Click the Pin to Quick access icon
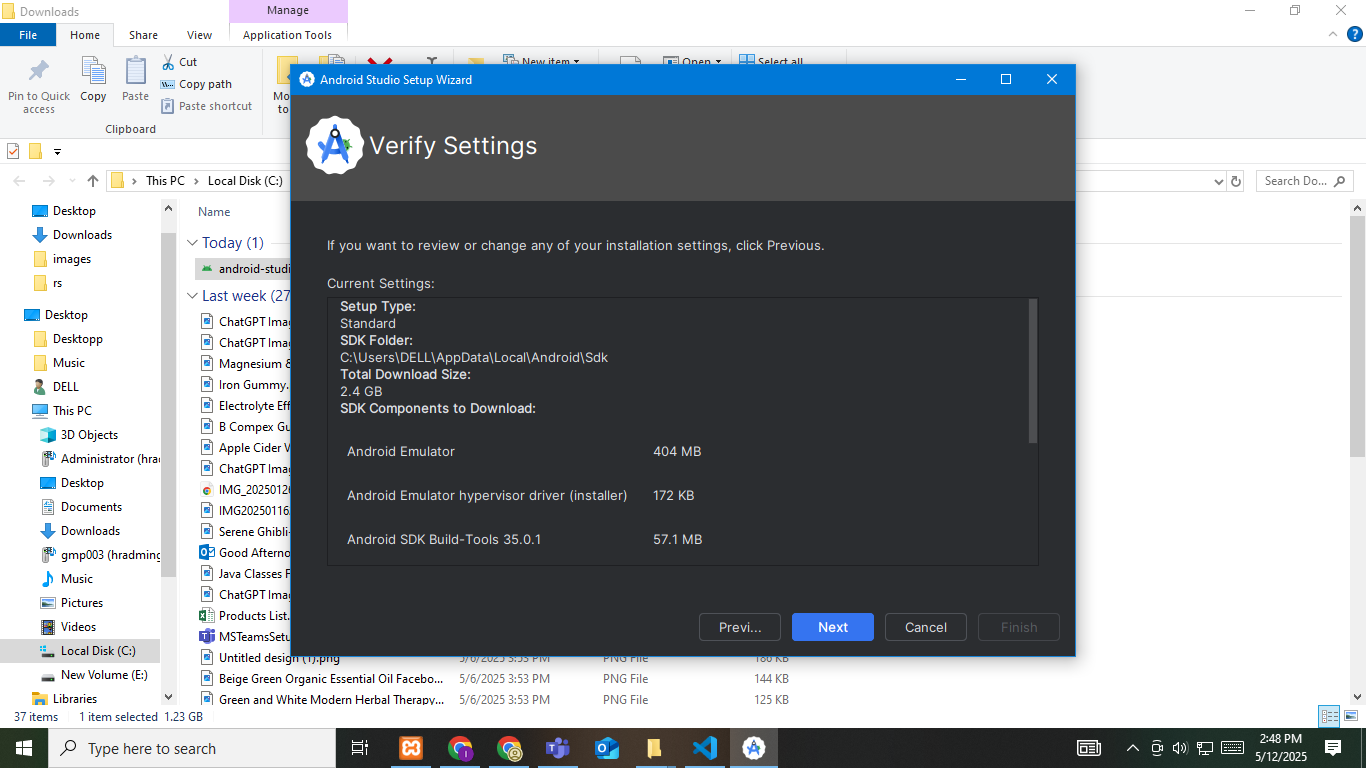Screen dimensions: 1366x768 coord(39,72)
